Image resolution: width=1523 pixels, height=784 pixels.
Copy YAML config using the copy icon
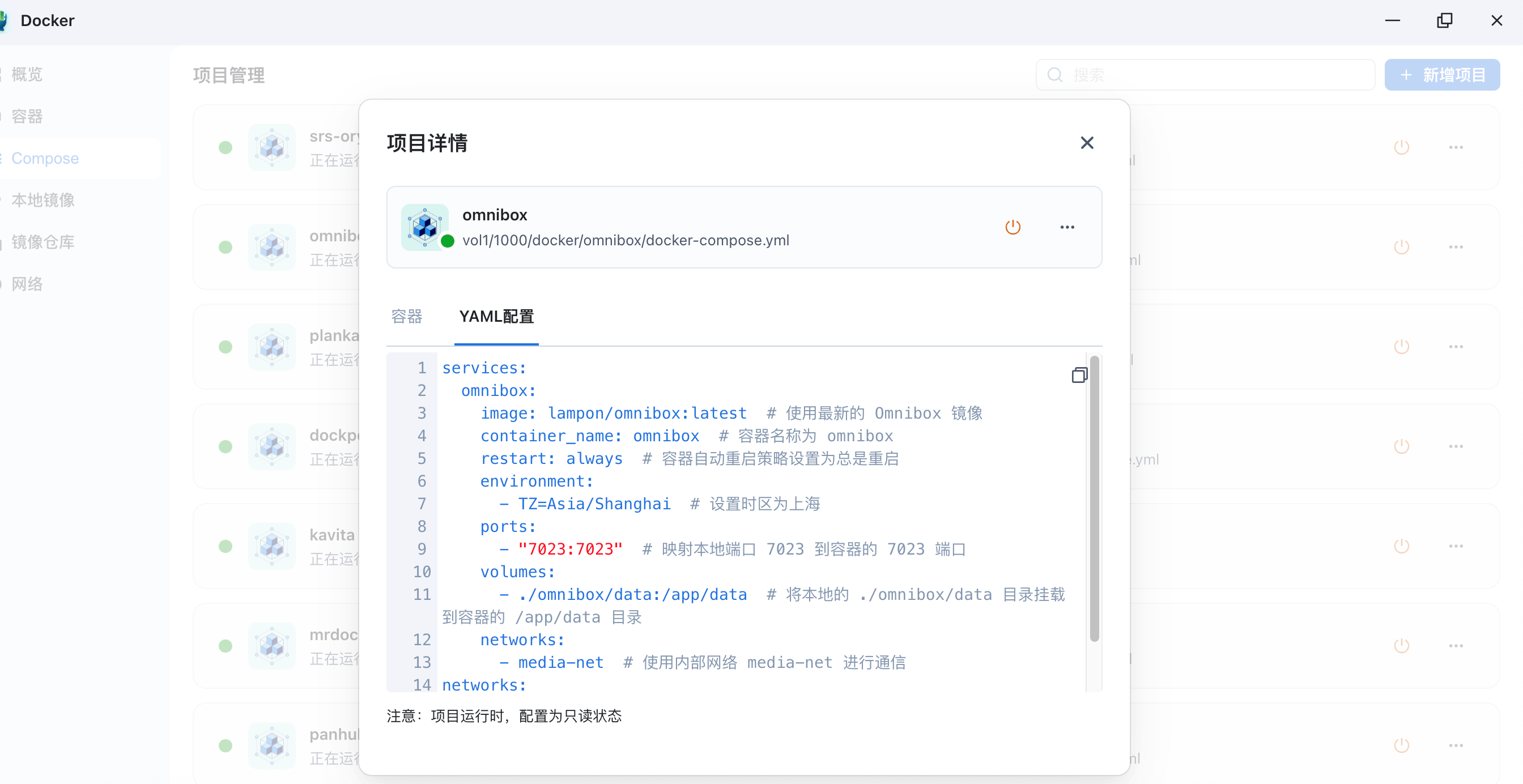click(1079, 375)
